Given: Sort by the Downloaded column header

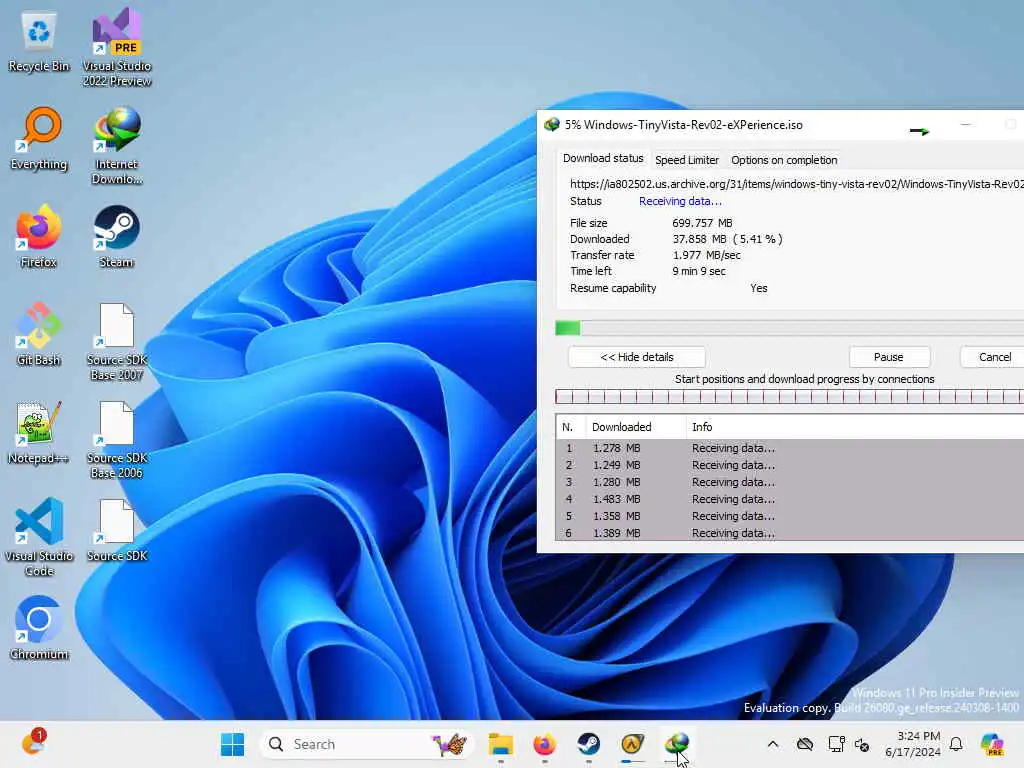Looking at the screenshot, I should point(636,427).
